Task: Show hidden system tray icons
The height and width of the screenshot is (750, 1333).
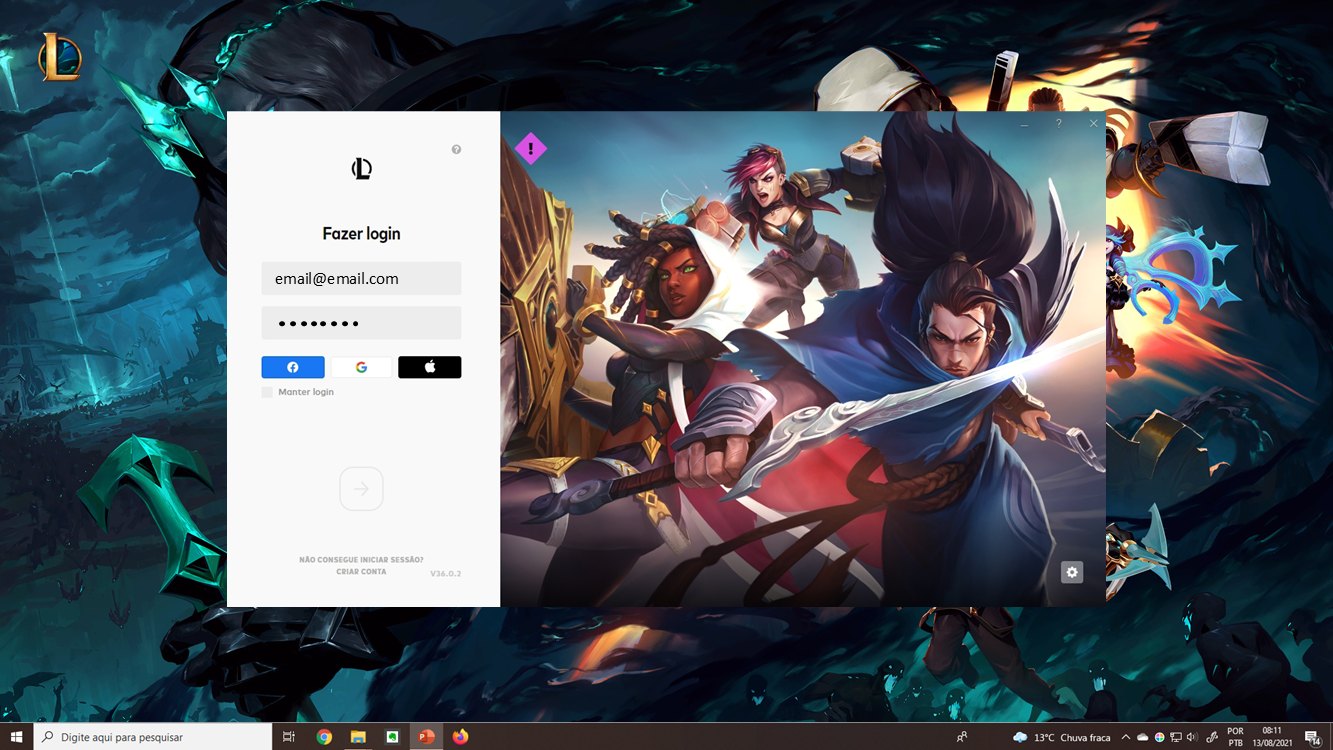Action: [x=1126, y=737]
